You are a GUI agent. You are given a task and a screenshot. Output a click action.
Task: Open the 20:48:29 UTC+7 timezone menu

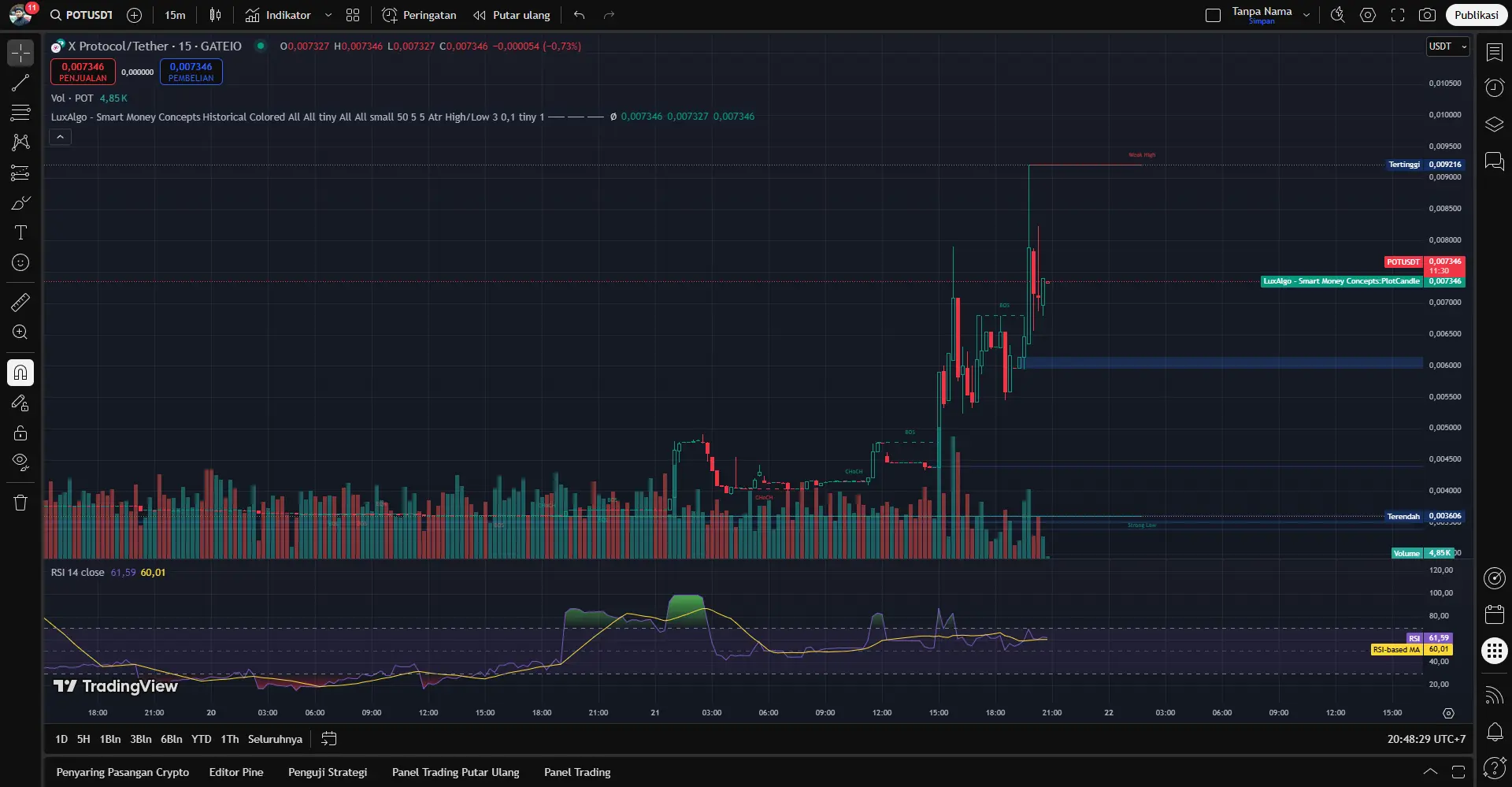pyautogui.click(x=1426, y=739)
